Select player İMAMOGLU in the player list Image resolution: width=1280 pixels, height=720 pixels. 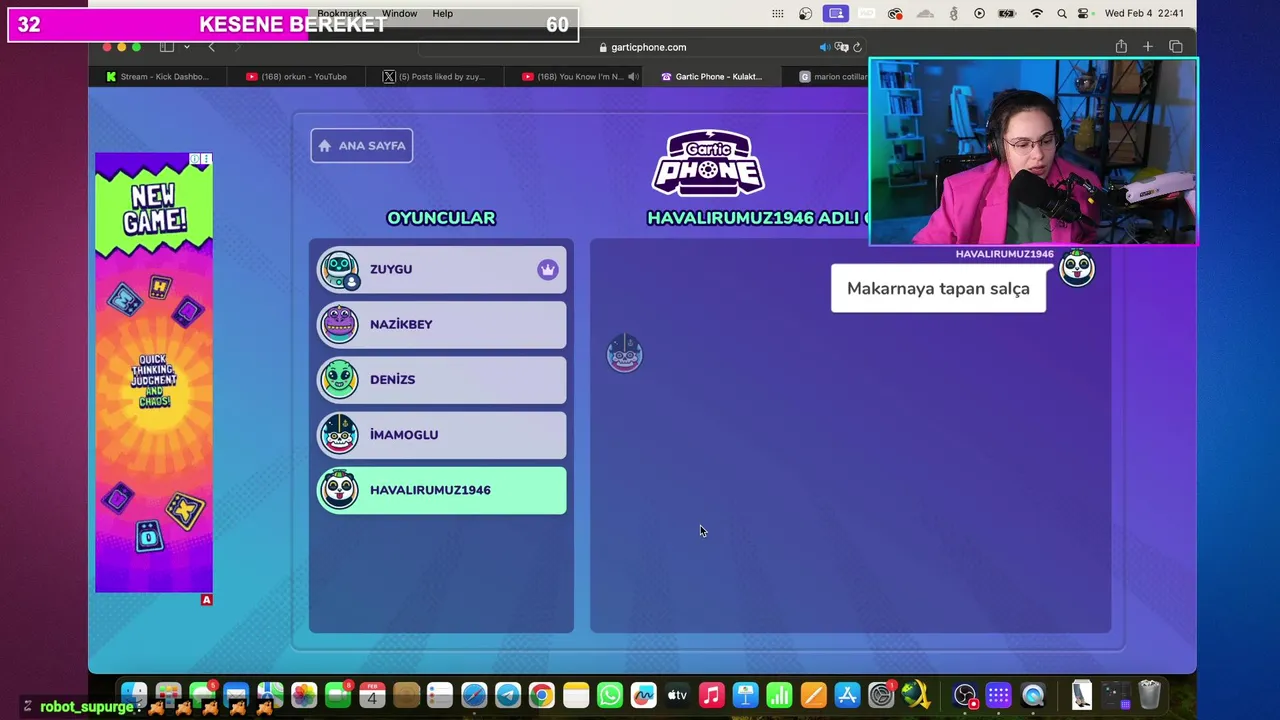[x=442, y=434]
